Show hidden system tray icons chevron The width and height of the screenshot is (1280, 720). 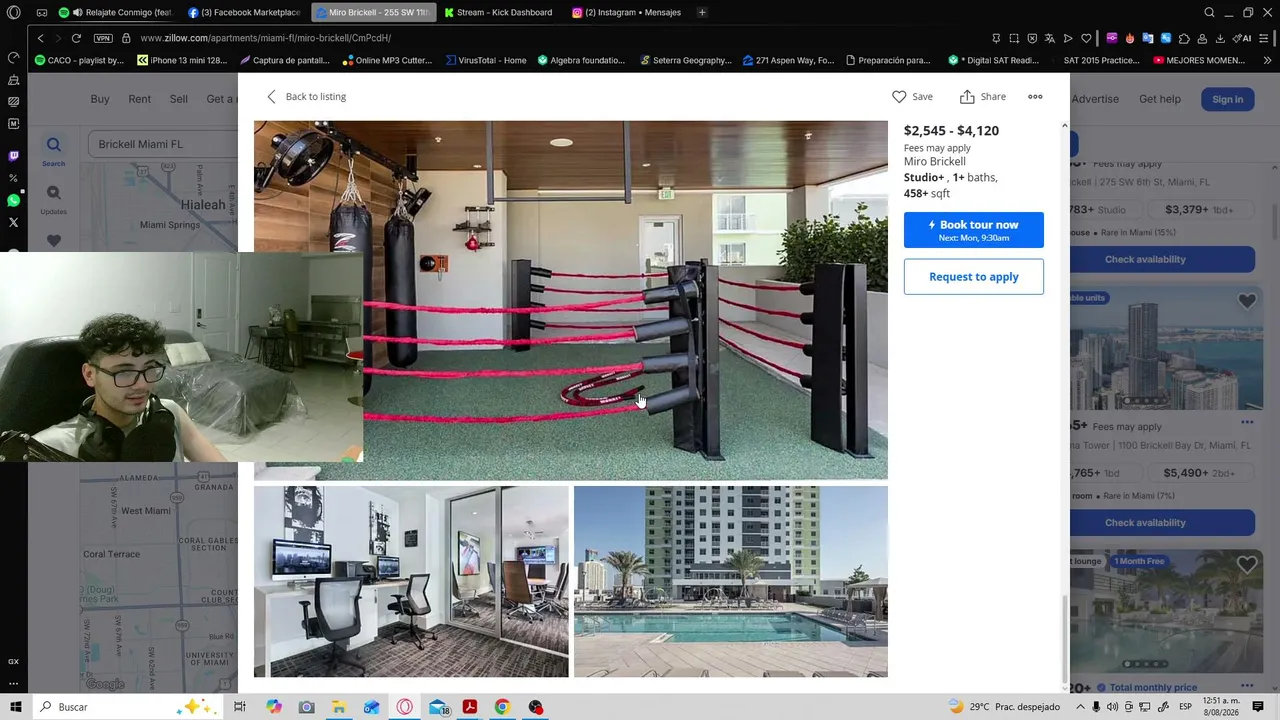click(1079, 707)
